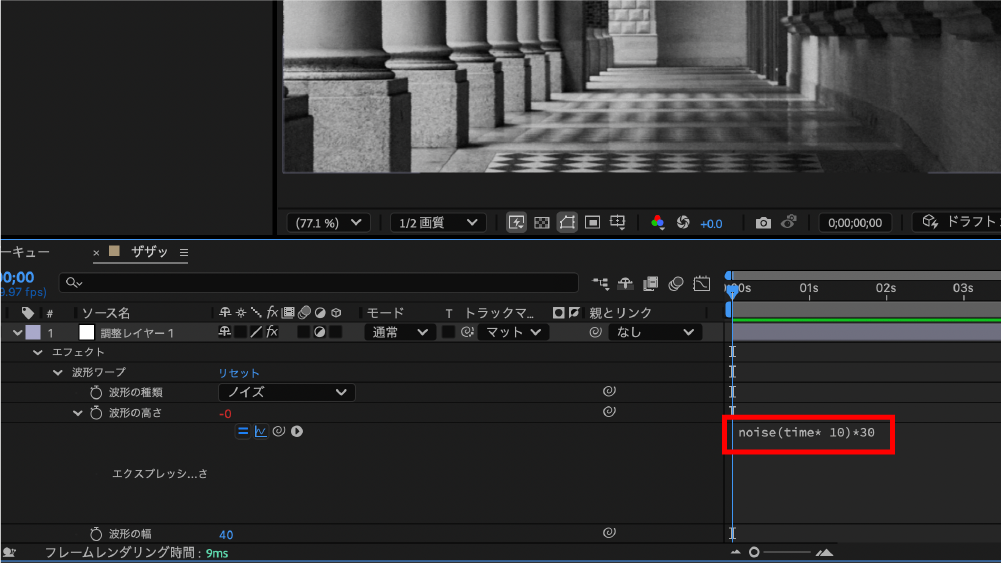Click the timeline zoom slider handle
Image resolution: width=1001 pixels, height=563 pixels.
tap(754, 552)
